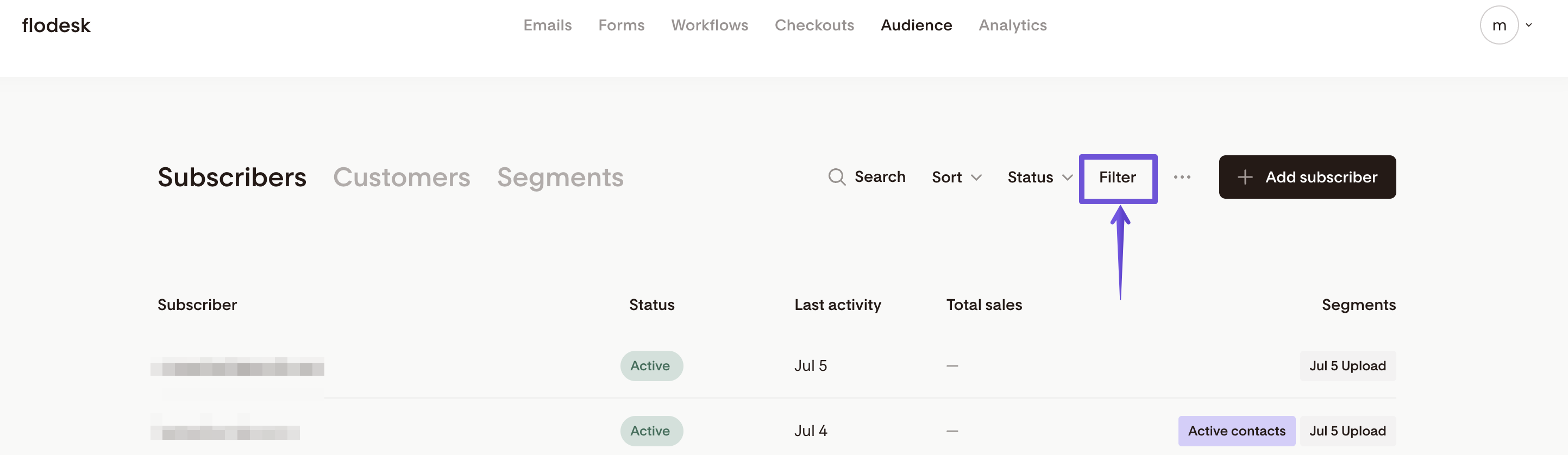The height and width of the screenshot is (455, 1568).
Task: Open the Forms nav item
Action: [x=621, y=25]
